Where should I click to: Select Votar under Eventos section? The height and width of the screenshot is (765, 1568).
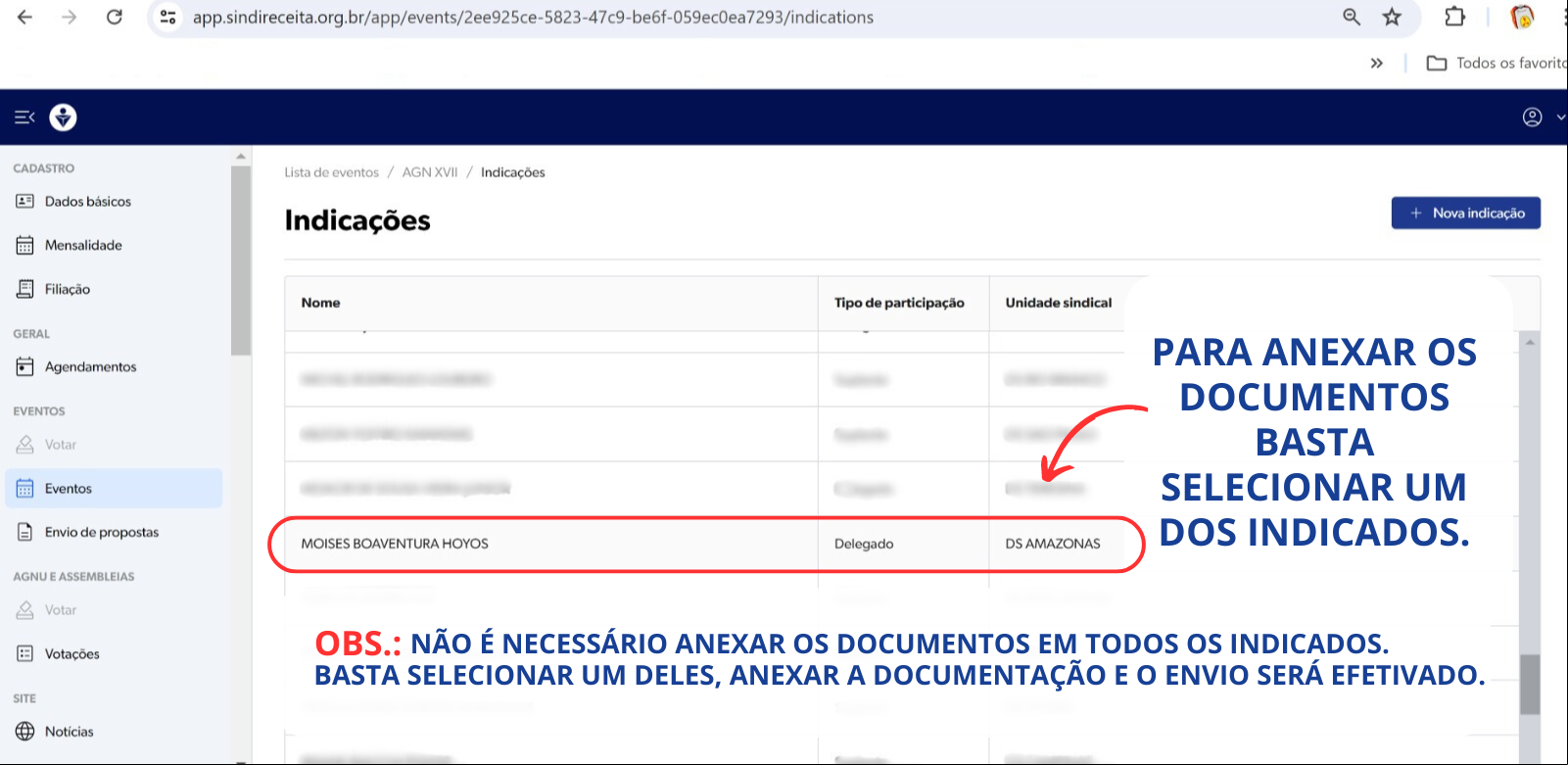[x=114, y=444]
